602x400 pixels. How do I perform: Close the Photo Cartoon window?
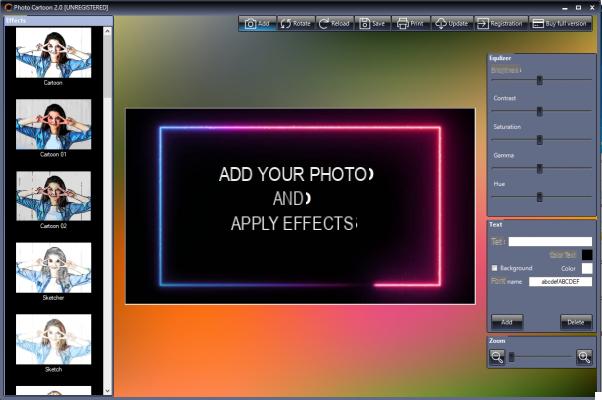pyautogui.click(x=592, y=8)
